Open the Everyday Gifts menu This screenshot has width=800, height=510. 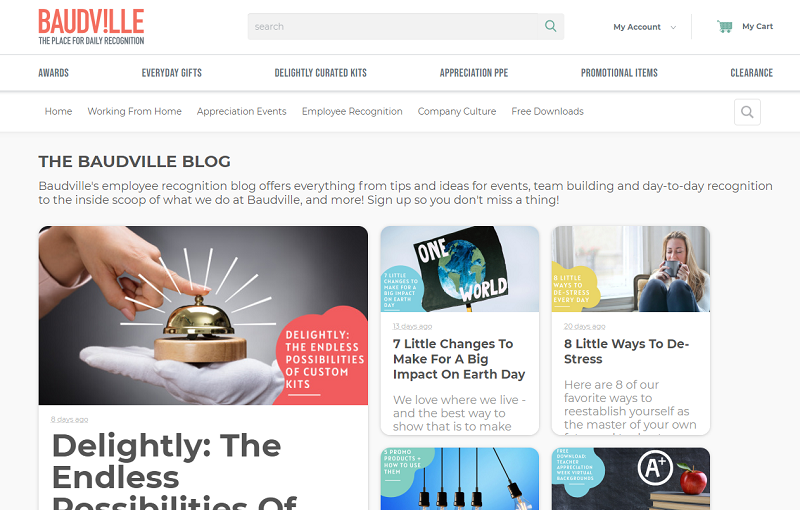[x=171, y=73]
